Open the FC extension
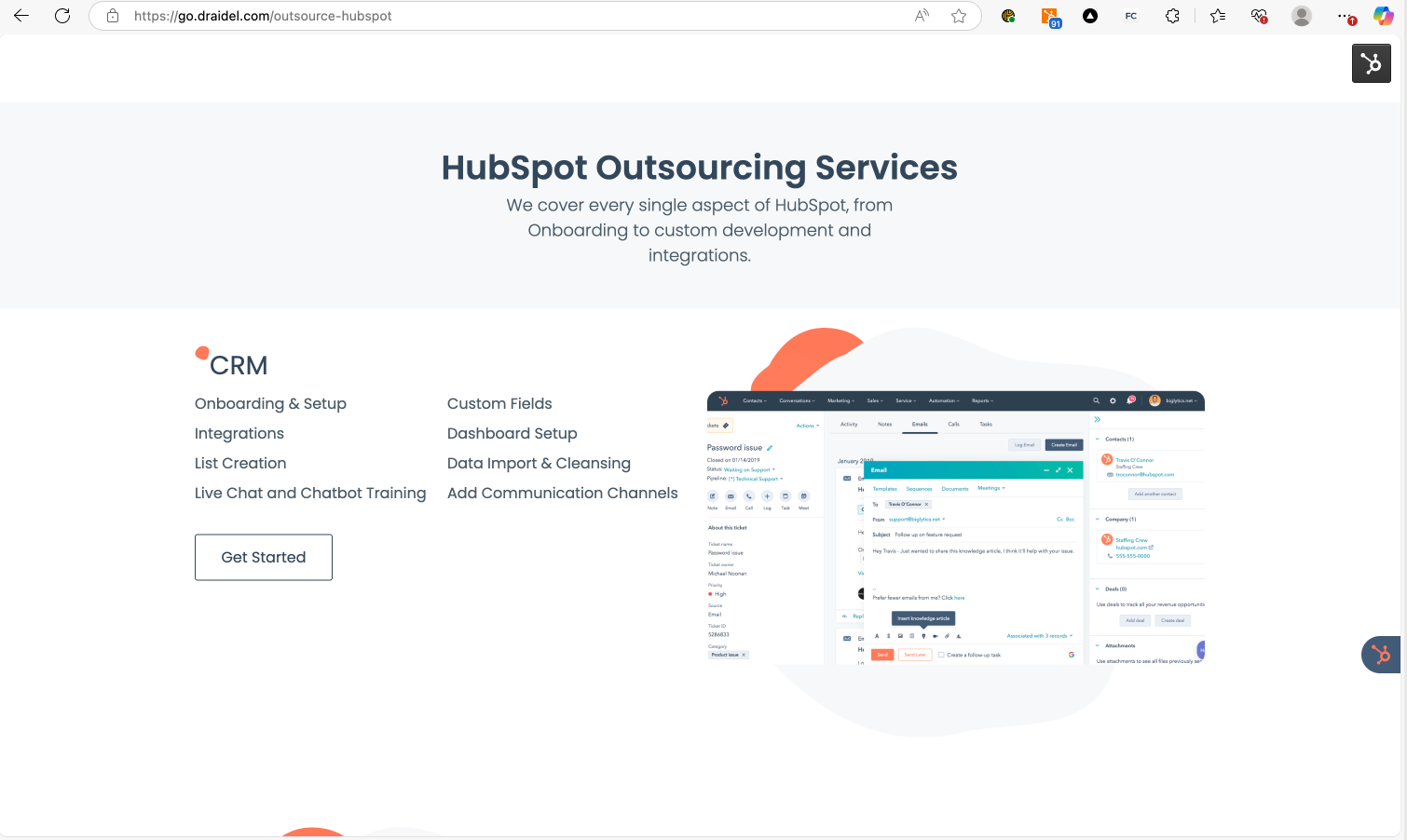Screen dimensions: 1407x840 click(x=1131, y=16)
